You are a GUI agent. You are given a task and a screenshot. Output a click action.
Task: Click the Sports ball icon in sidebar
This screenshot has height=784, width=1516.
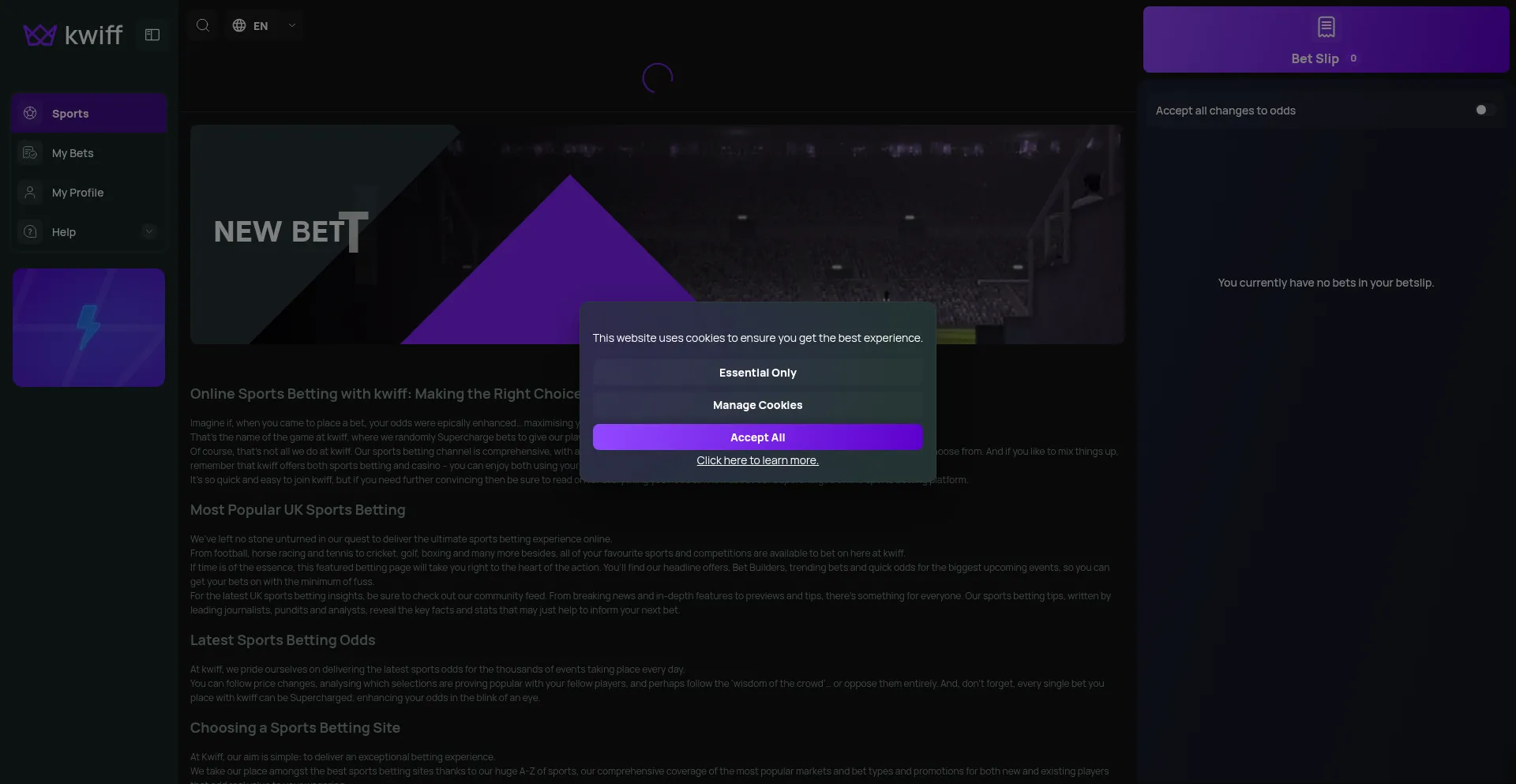pyautogui.click(x=30, y=114)
